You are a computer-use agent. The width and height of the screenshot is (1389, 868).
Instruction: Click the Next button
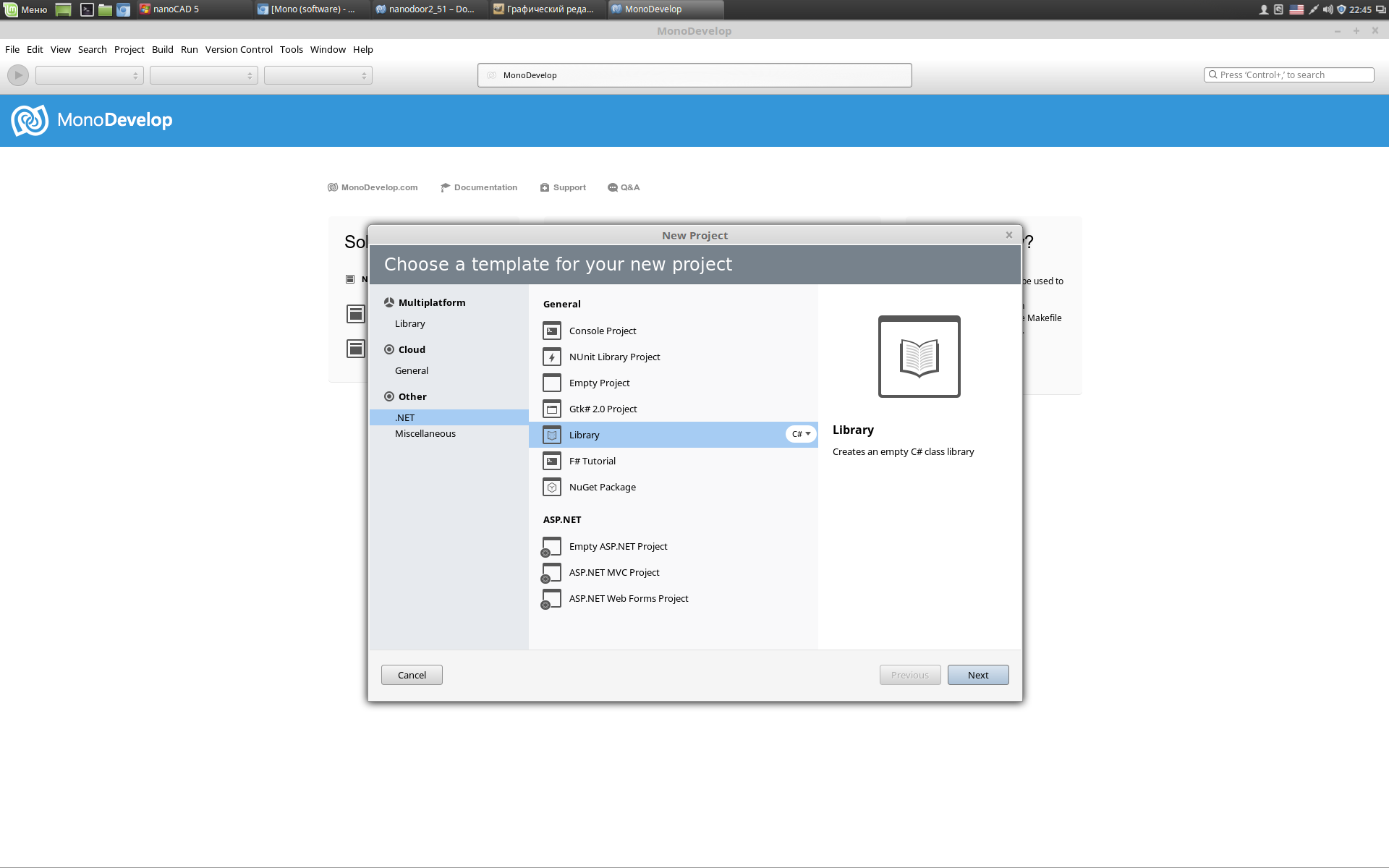977,674
